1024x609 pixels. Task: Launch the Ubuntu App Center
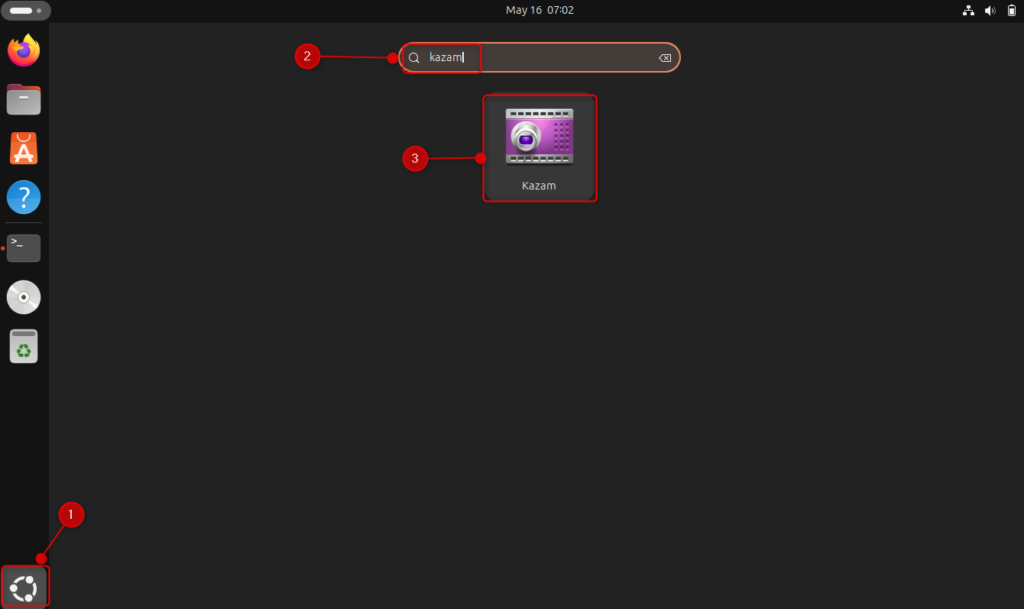click(23, 148)
